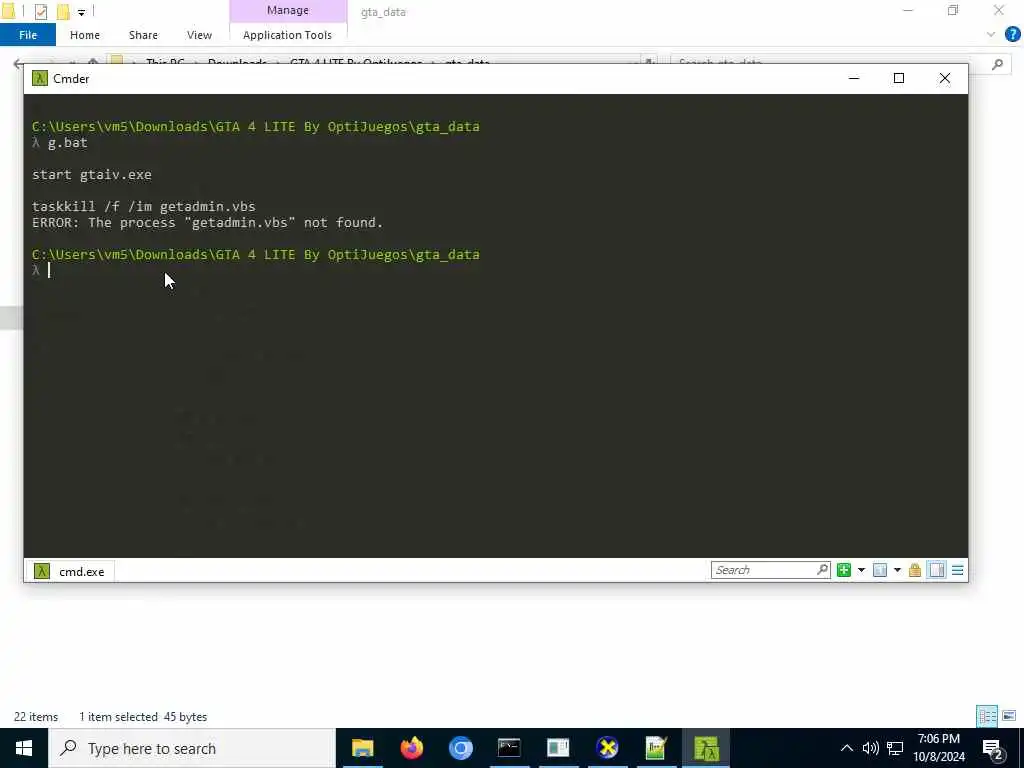Click New Folder quick access icon in Explorer
Image resolution: width=1024 pixels, height=768 pixels.
tap(63, 11)
